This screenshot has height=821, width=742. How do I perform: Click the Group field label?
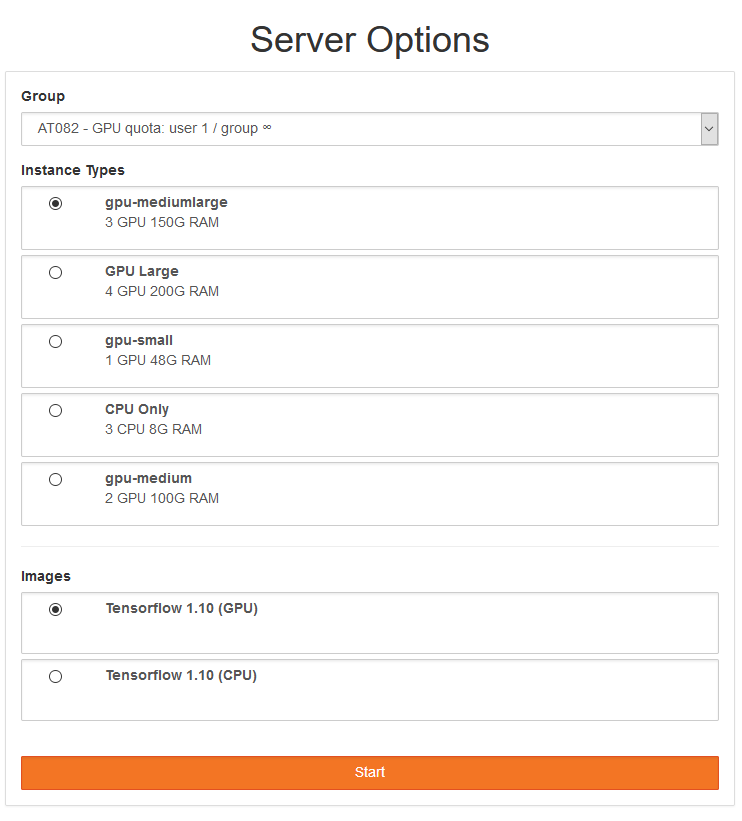[43, 96]
